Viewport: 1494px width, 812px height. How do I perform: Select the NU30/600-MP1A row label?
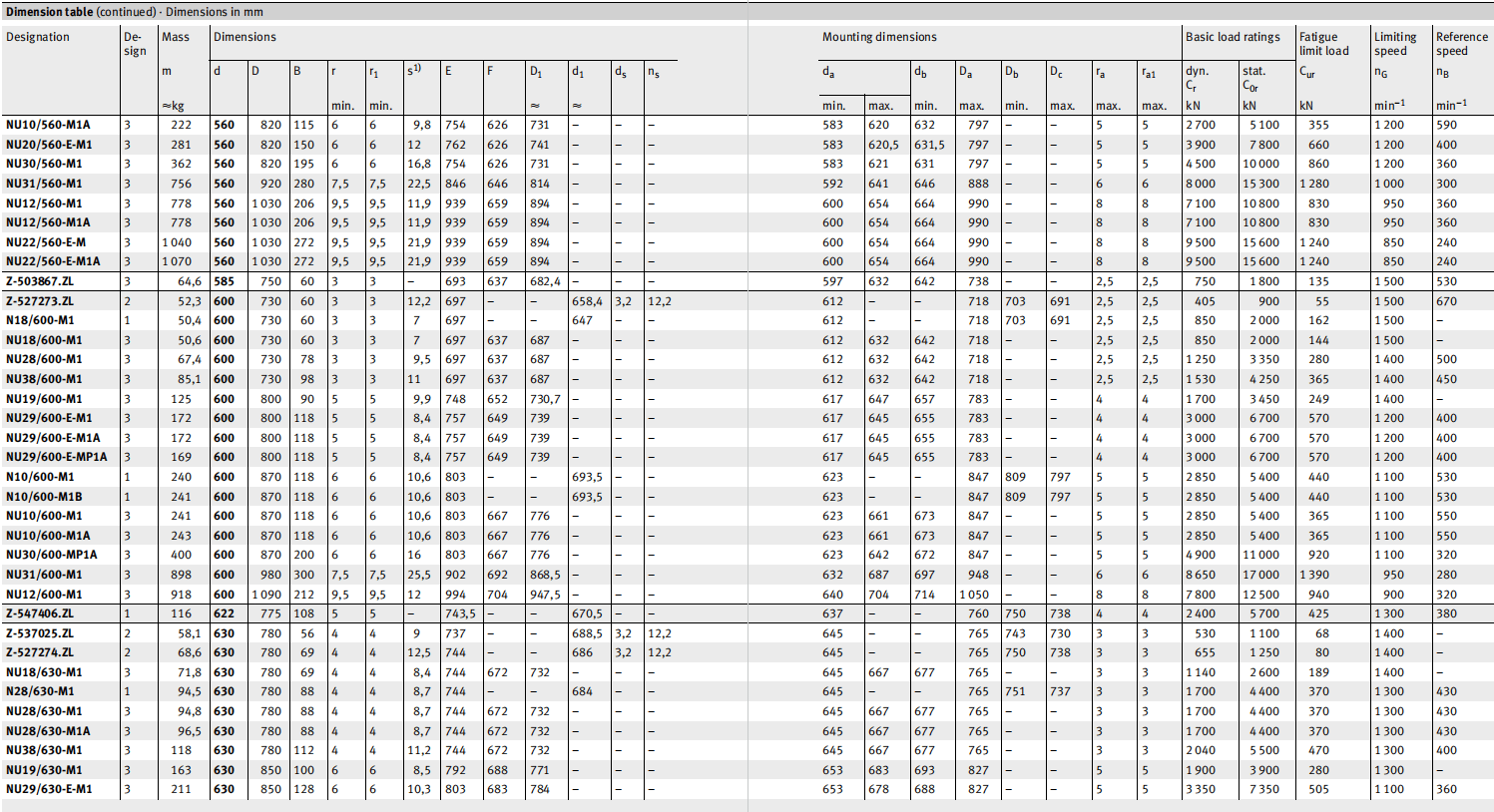click(52, 555)
